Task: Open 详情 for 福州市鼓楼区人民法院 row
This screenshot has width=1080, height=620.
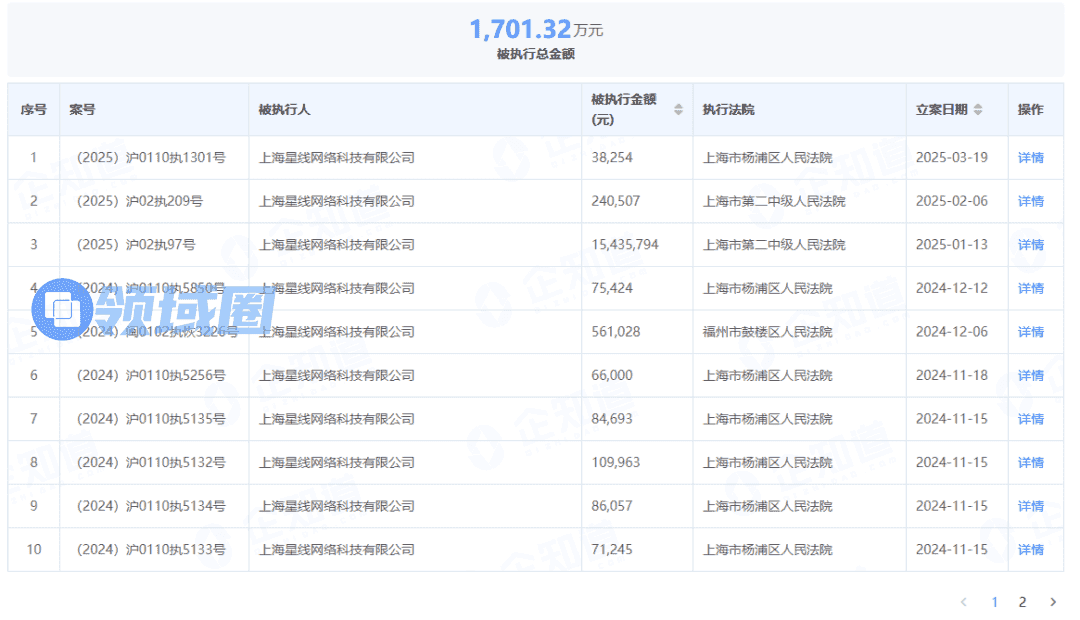Action: [x=1030, y=332]
